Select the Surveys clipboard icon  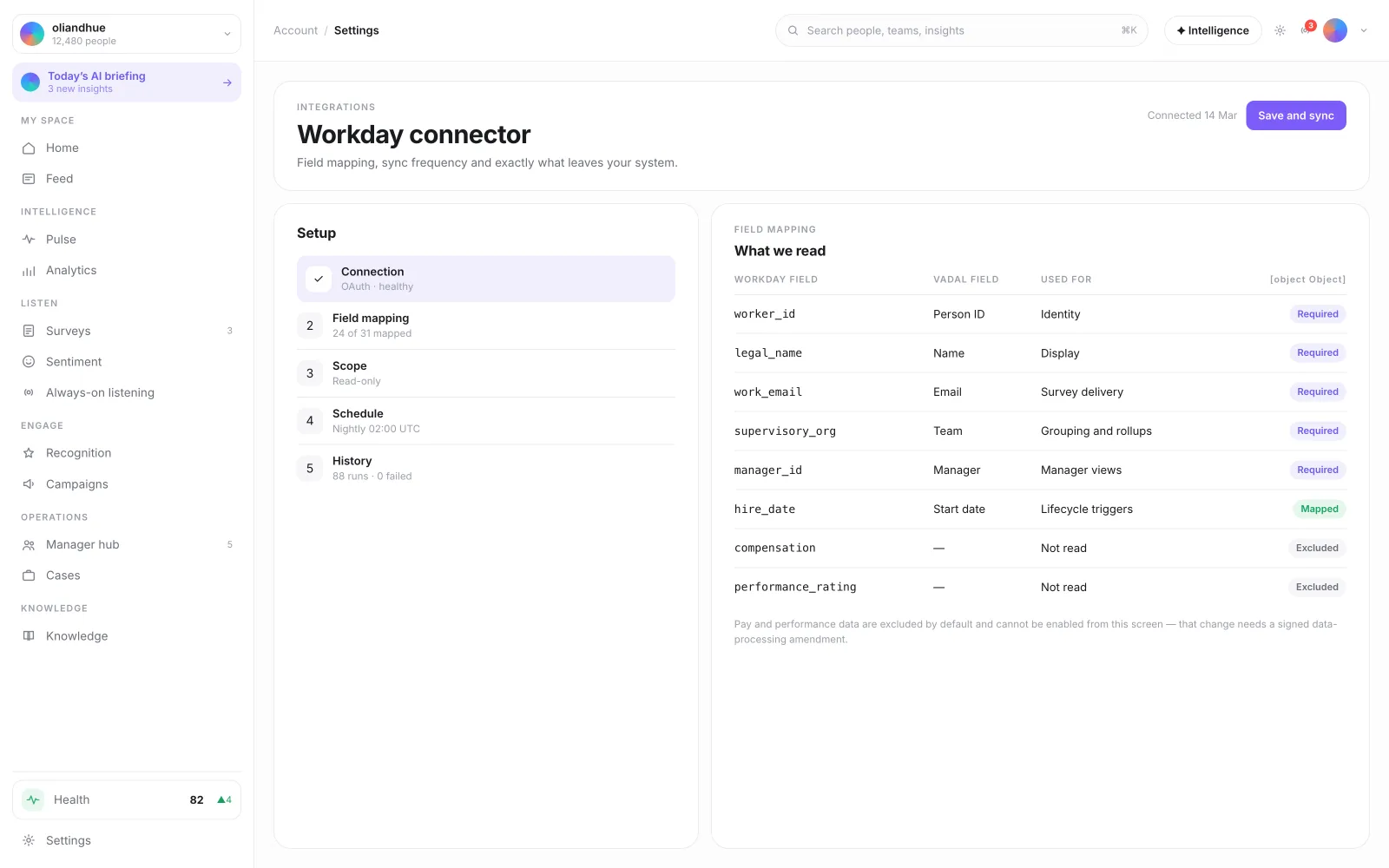pyautogui.click(x=29, y=331)
